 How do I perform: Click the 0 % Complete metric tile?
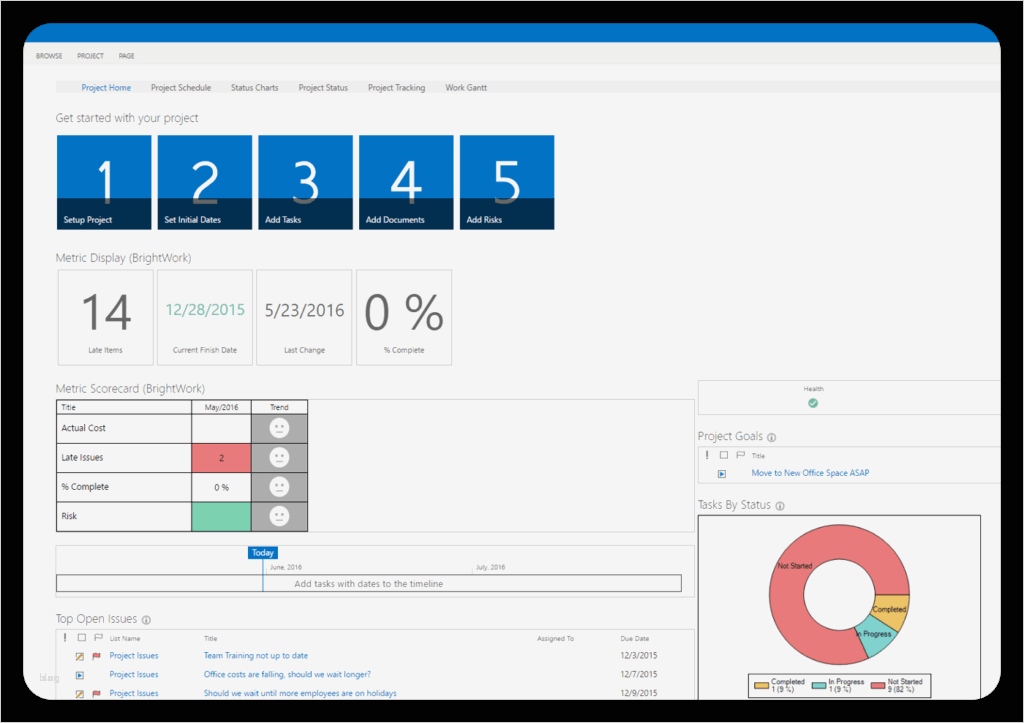(x=404, y=317)
